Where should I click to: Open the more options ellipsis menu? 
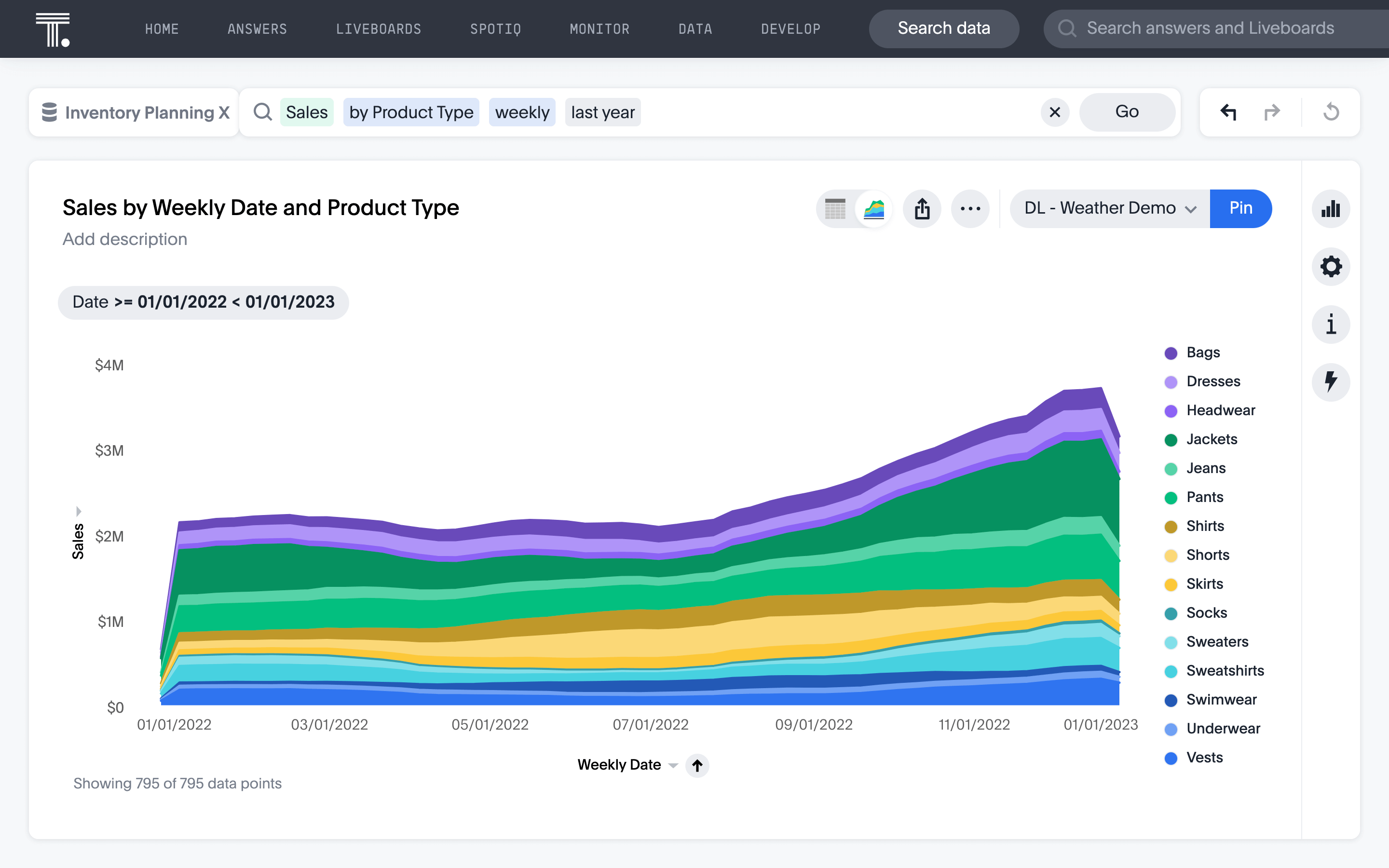[970, 208]
